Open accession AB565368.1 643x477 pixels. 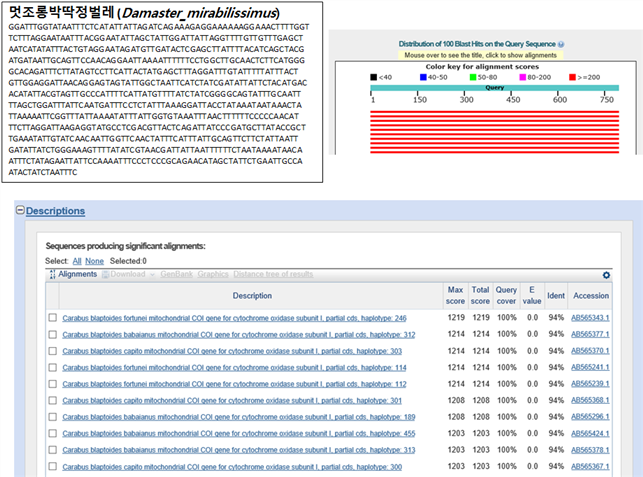pos(590,400)
